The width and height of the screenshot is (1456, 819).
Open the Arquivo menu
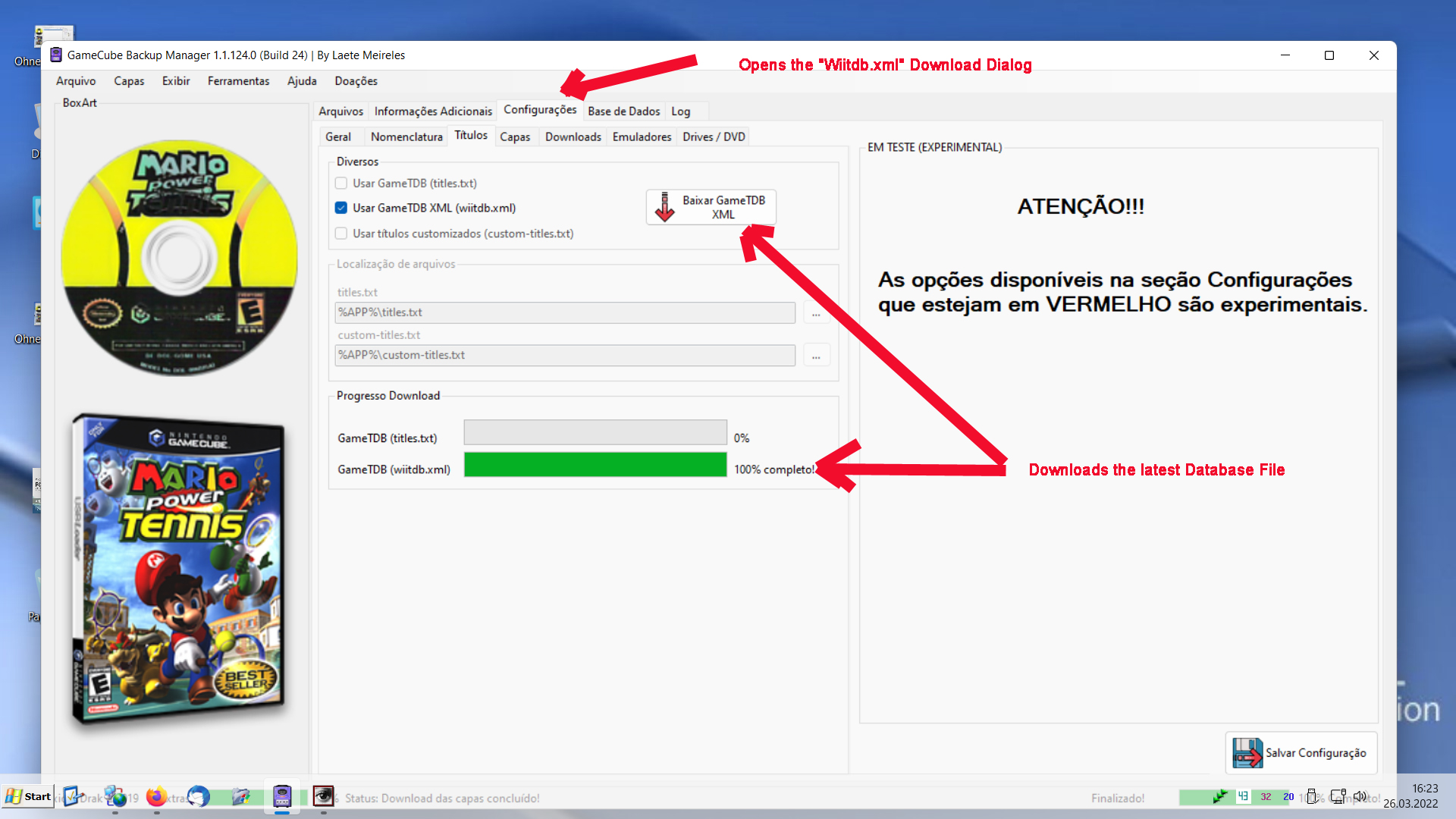point(76,81)
